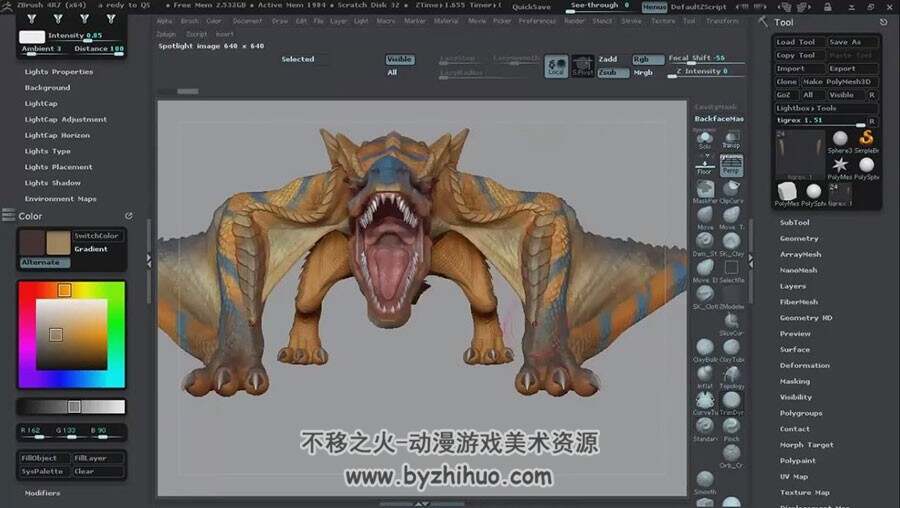Pick the Pinch brush
The width and height of the screenshot is (900, 508).
click(x=731, y=429)
